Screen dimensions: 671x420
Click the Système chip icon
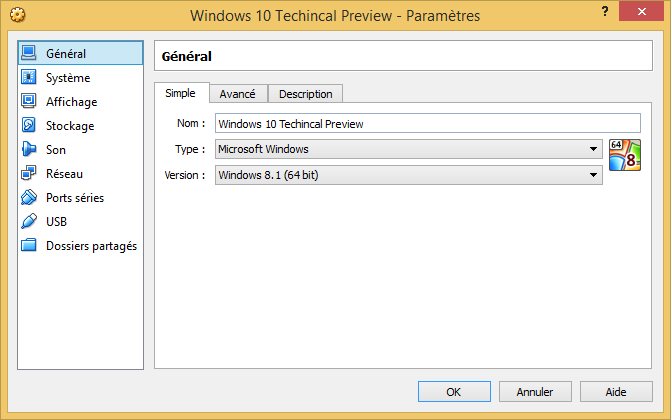(x=29, y=77)
